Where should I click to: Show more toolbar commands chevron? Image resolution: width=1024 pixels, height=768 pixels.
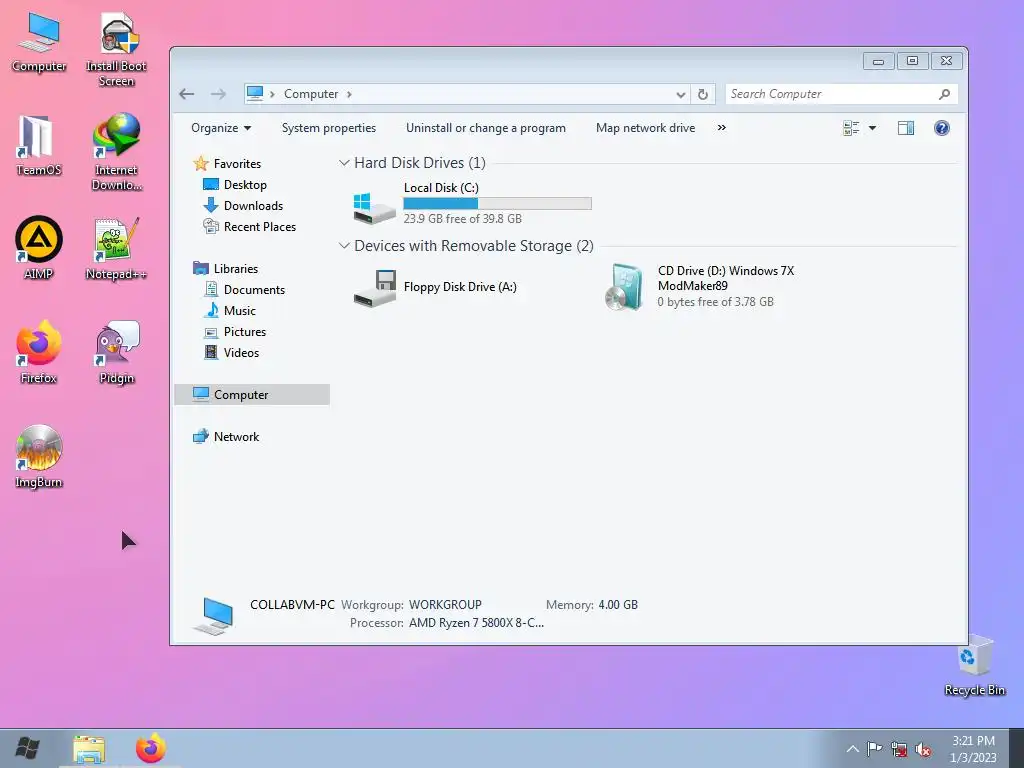(722, 127)
